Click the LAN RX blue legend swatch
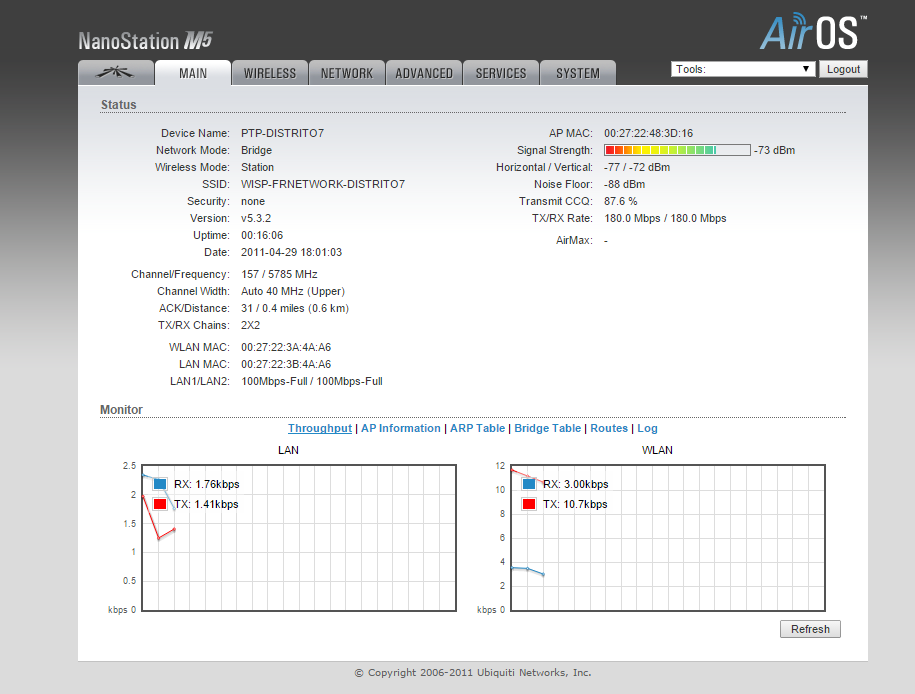915x694 pixels. [x=160, y=484]
